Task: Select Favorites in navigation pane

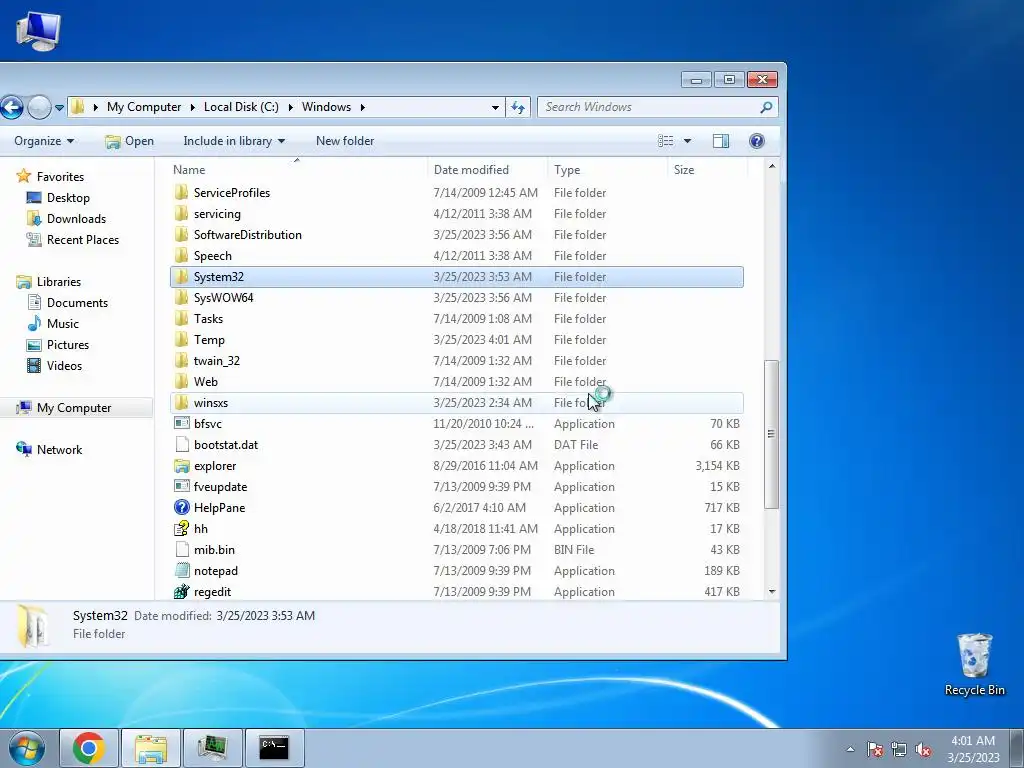Action: (60, 176)
